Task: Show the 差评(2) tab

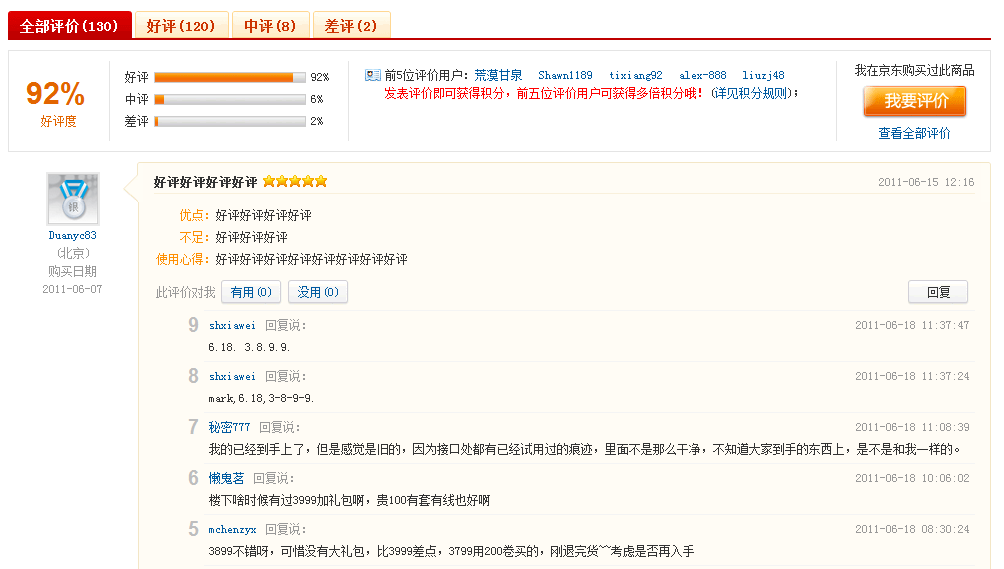Action: [x=351, y=26]
